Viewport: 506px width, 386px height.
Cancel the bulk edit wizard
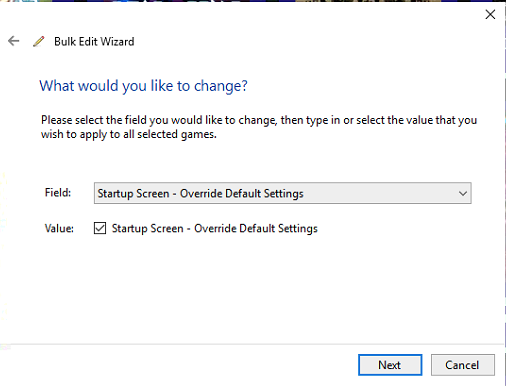pos(463,365)
